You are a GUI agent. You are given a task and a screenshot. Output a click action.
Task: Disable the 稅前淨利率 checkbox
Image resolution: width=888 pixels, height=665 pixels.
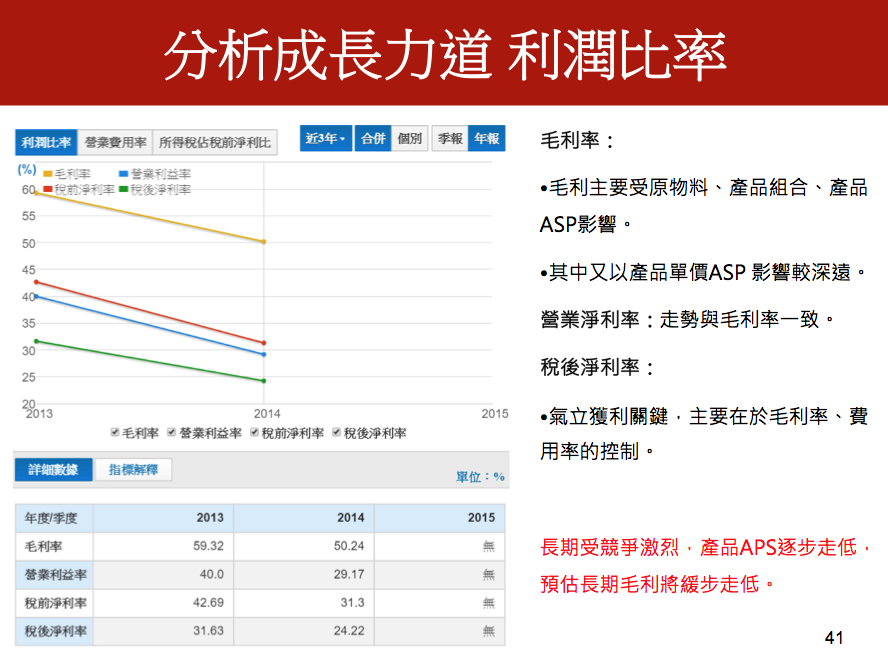point(255,433)
